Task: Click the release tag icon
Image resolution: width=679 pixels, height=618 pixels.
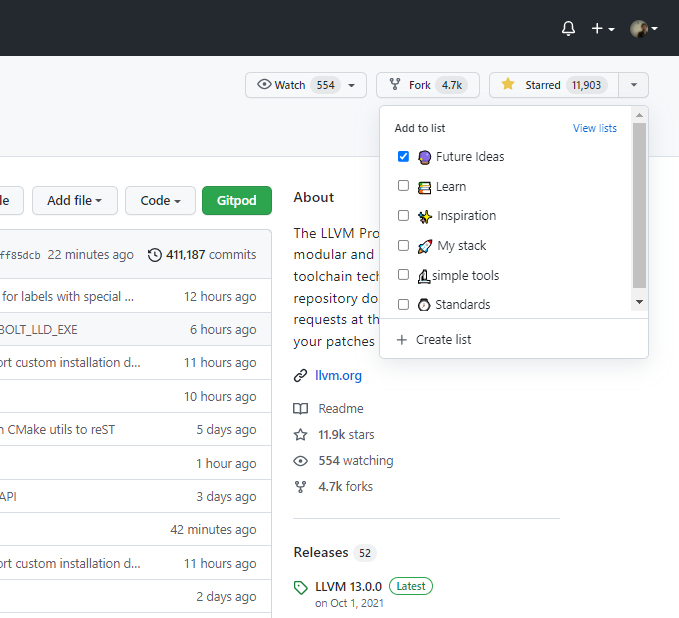Action: pos(301,588)
